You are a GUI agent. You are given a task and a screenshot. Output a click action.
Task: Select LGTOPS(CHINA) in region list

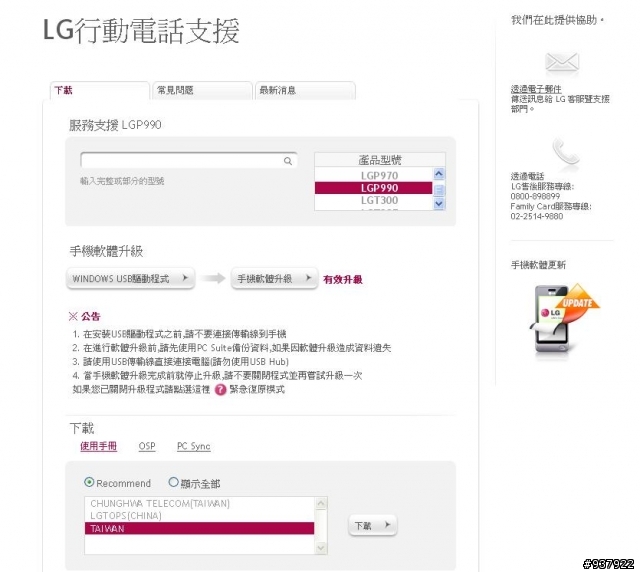200,516
